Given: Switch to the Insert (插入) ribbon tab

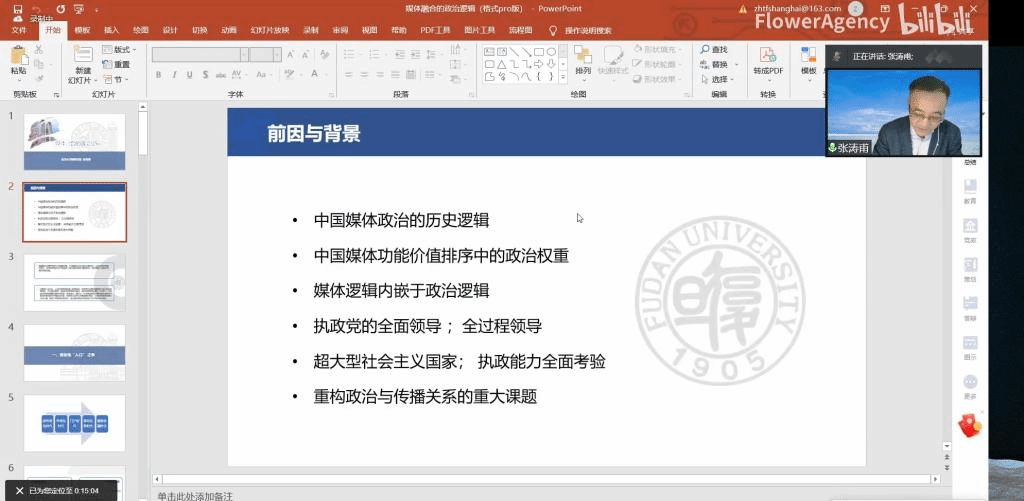Looking at the screenshot, I should point(111,30).
